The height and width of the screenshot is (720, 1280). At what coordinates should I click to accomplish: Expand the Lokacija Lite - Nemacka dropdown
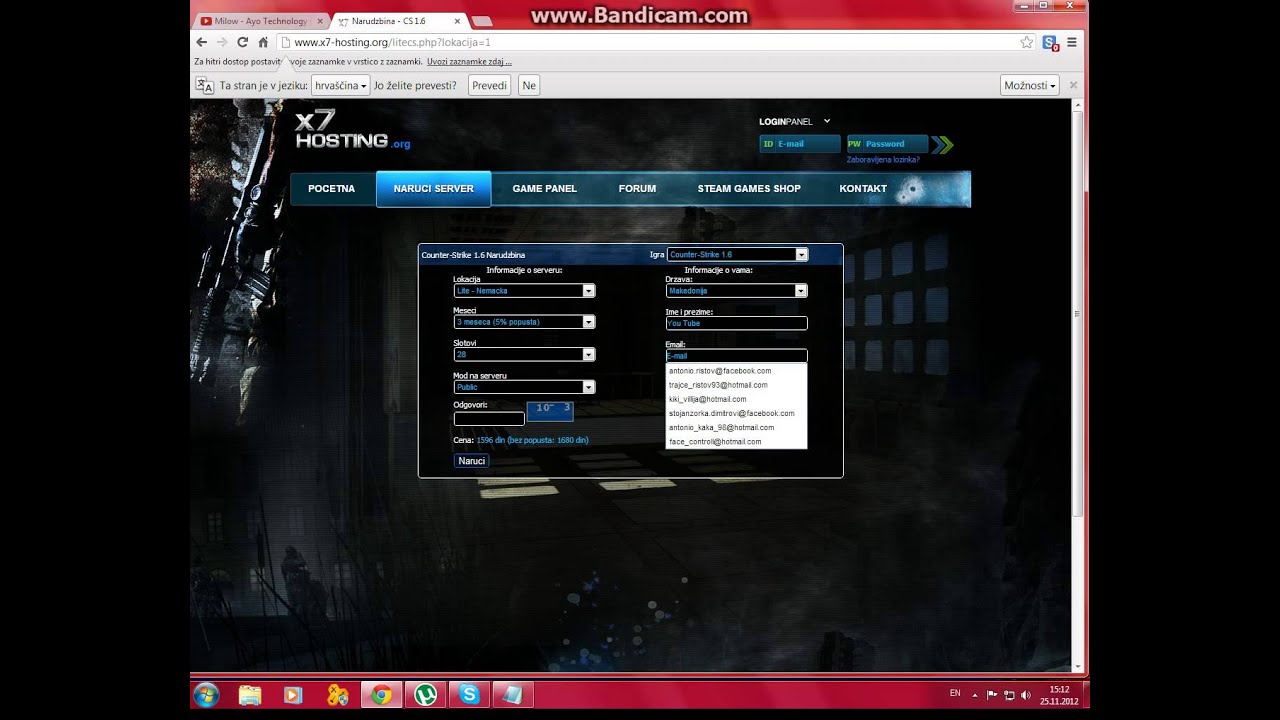(524, 291)
